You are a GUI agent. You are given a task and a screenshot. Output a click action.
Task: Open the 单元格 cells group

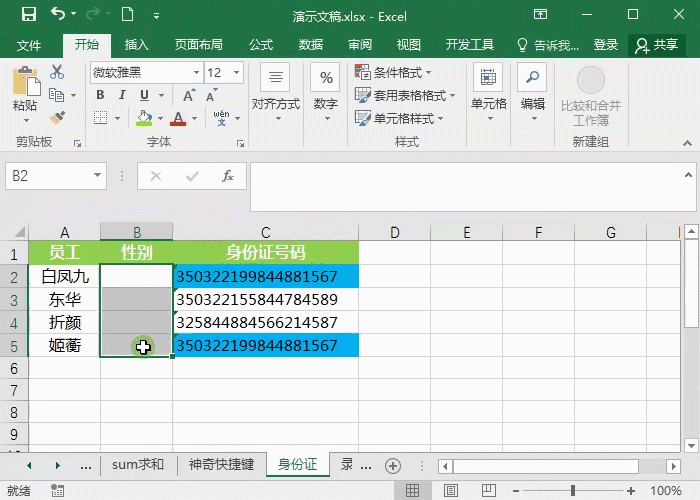[x=488, y=93]
